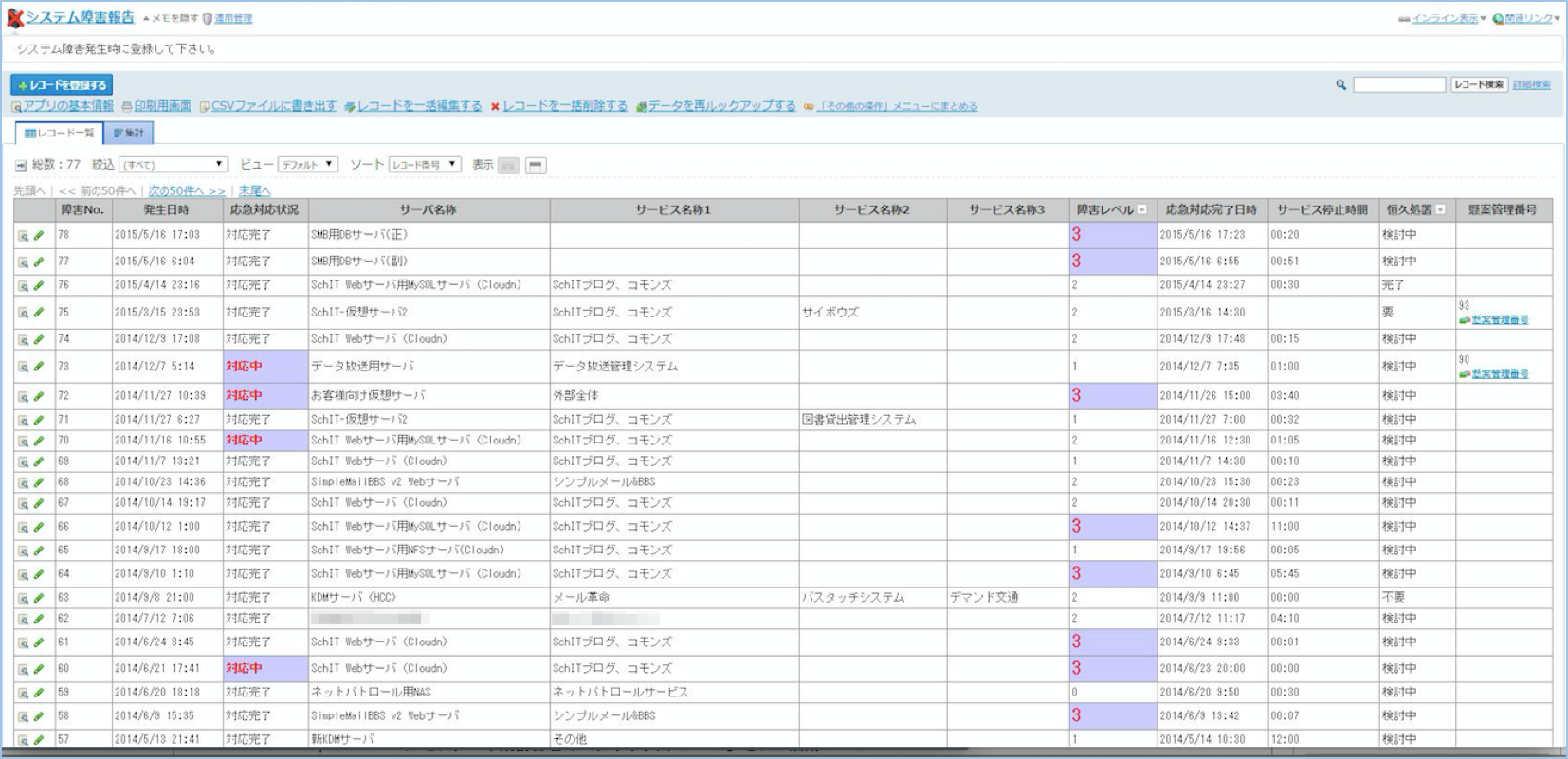Open detail magnifier icon for record 75
The height and width of the screenshot is (759, 1568).
(23, 313)
